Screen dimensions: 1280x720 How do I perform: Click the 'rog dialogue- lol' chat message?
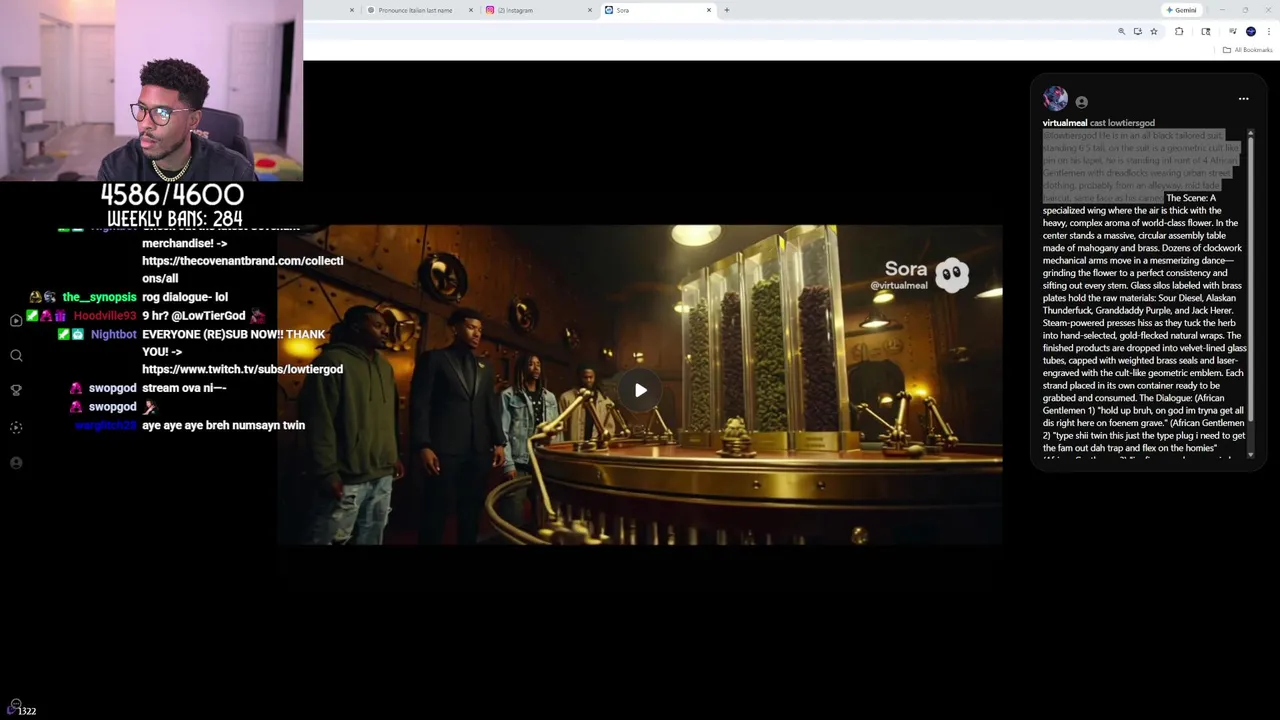point(185,298)
